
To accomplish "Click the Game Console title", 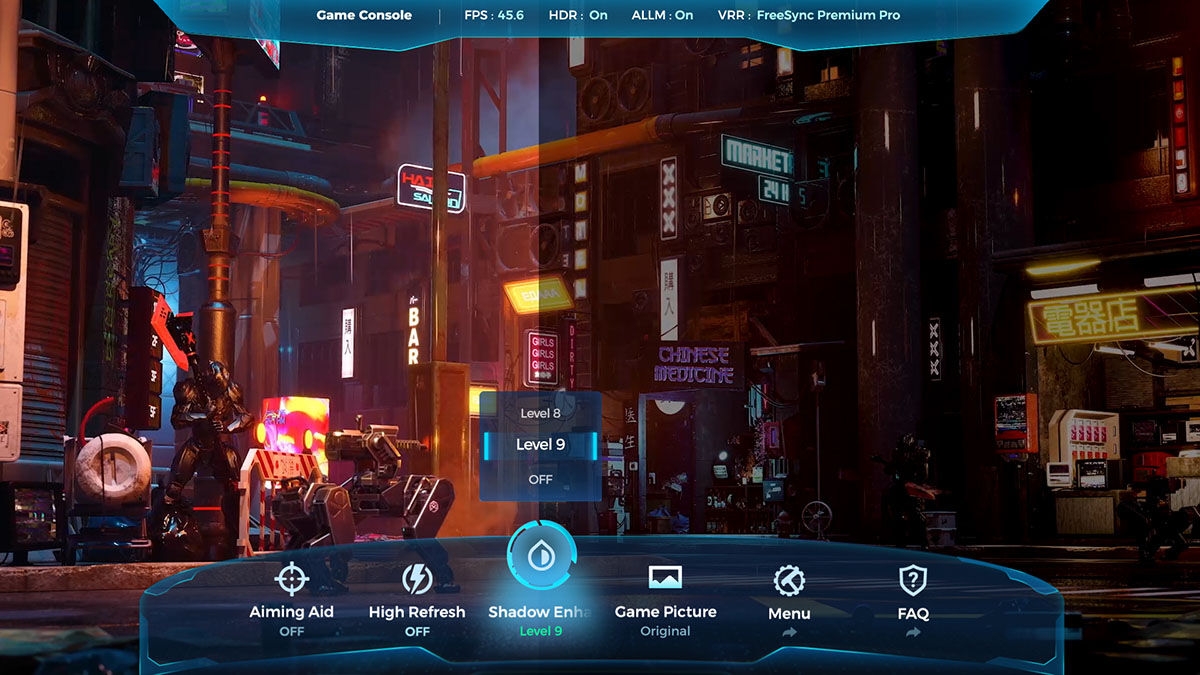I will pos(364,16).
